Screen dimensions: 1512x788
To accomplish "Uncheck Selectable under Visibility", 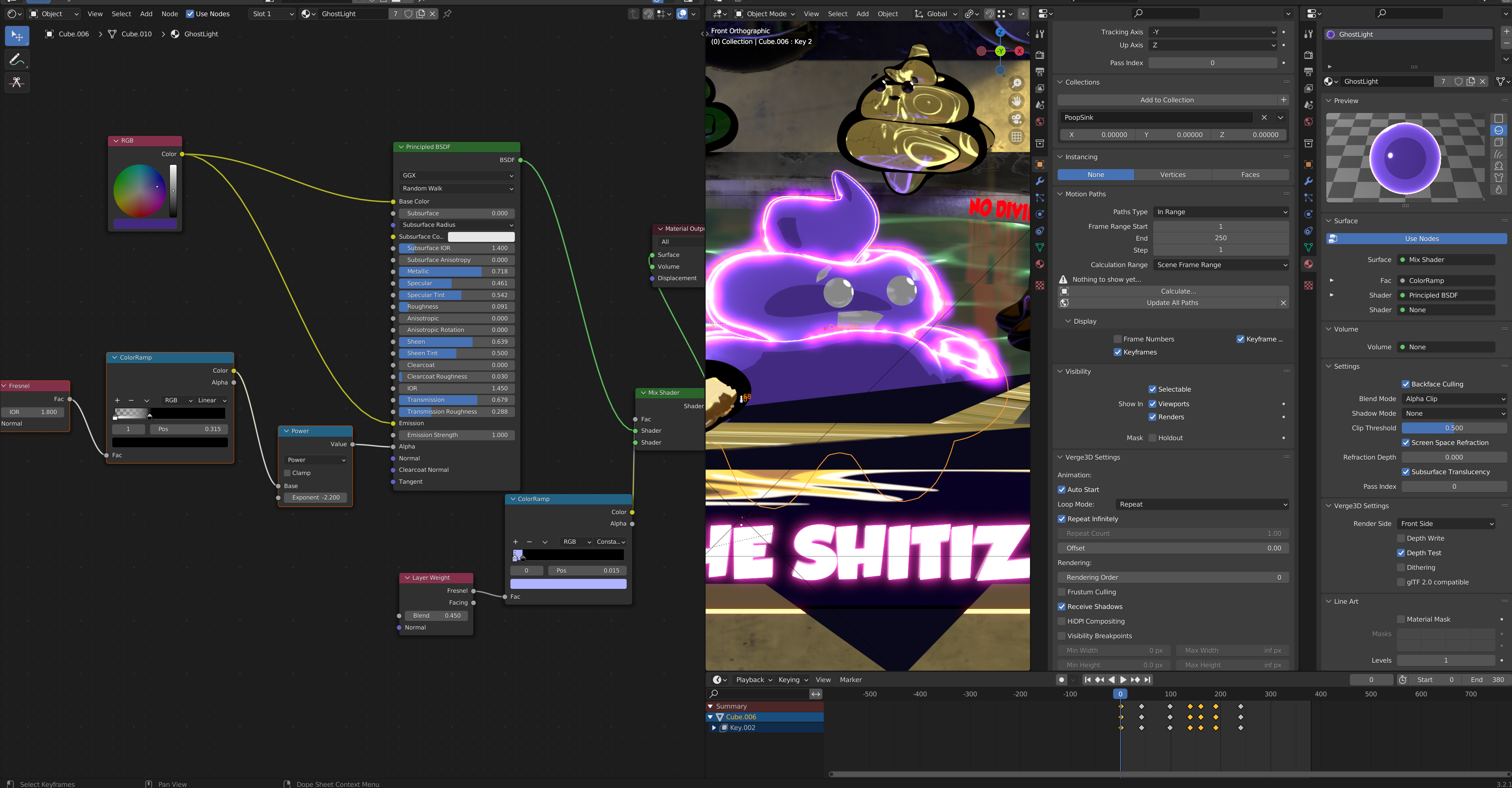I will [1152, 389].
